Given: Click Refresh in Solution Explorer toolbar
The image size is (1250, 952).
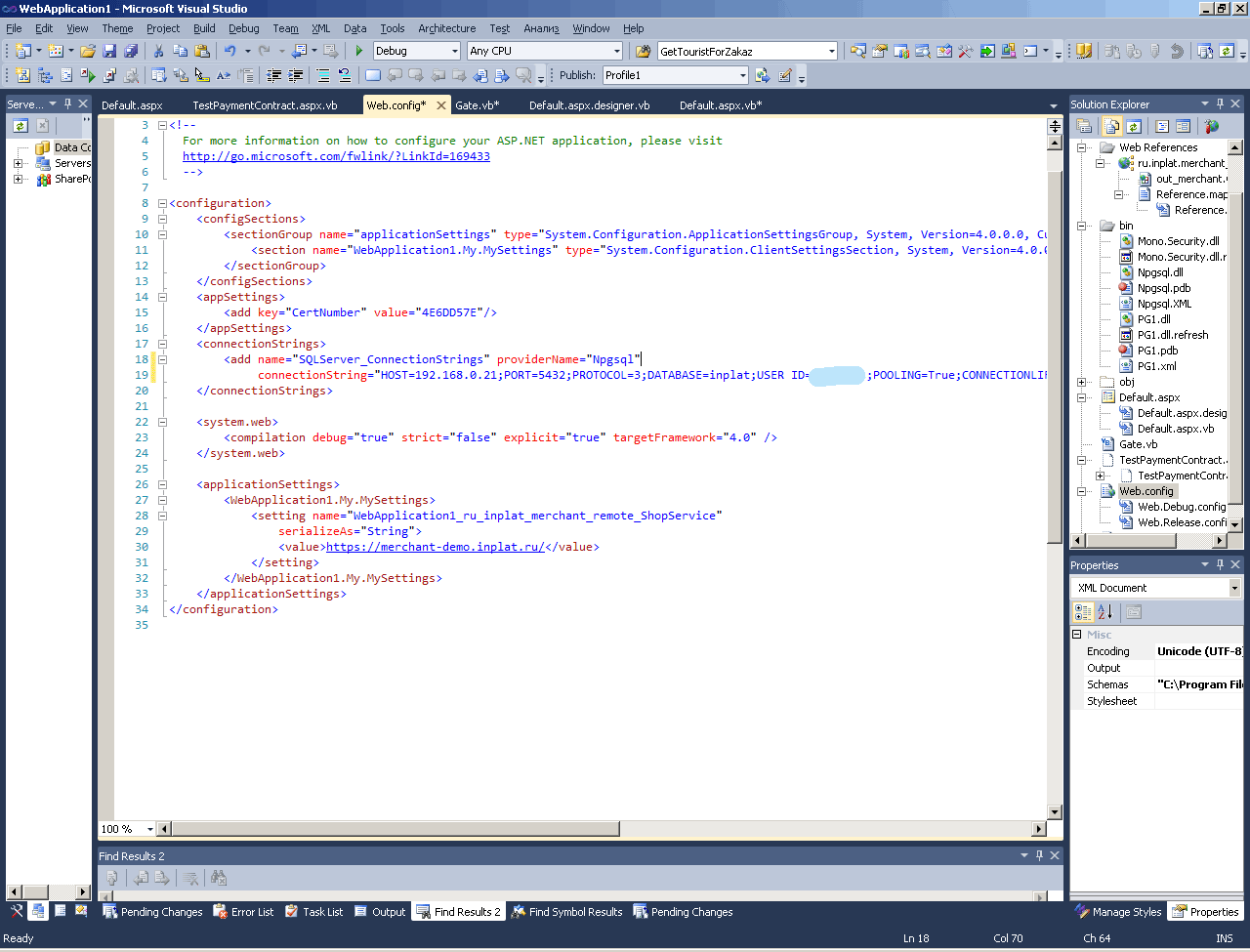Looking at the screenshot, I should (x=1133, y=126).
